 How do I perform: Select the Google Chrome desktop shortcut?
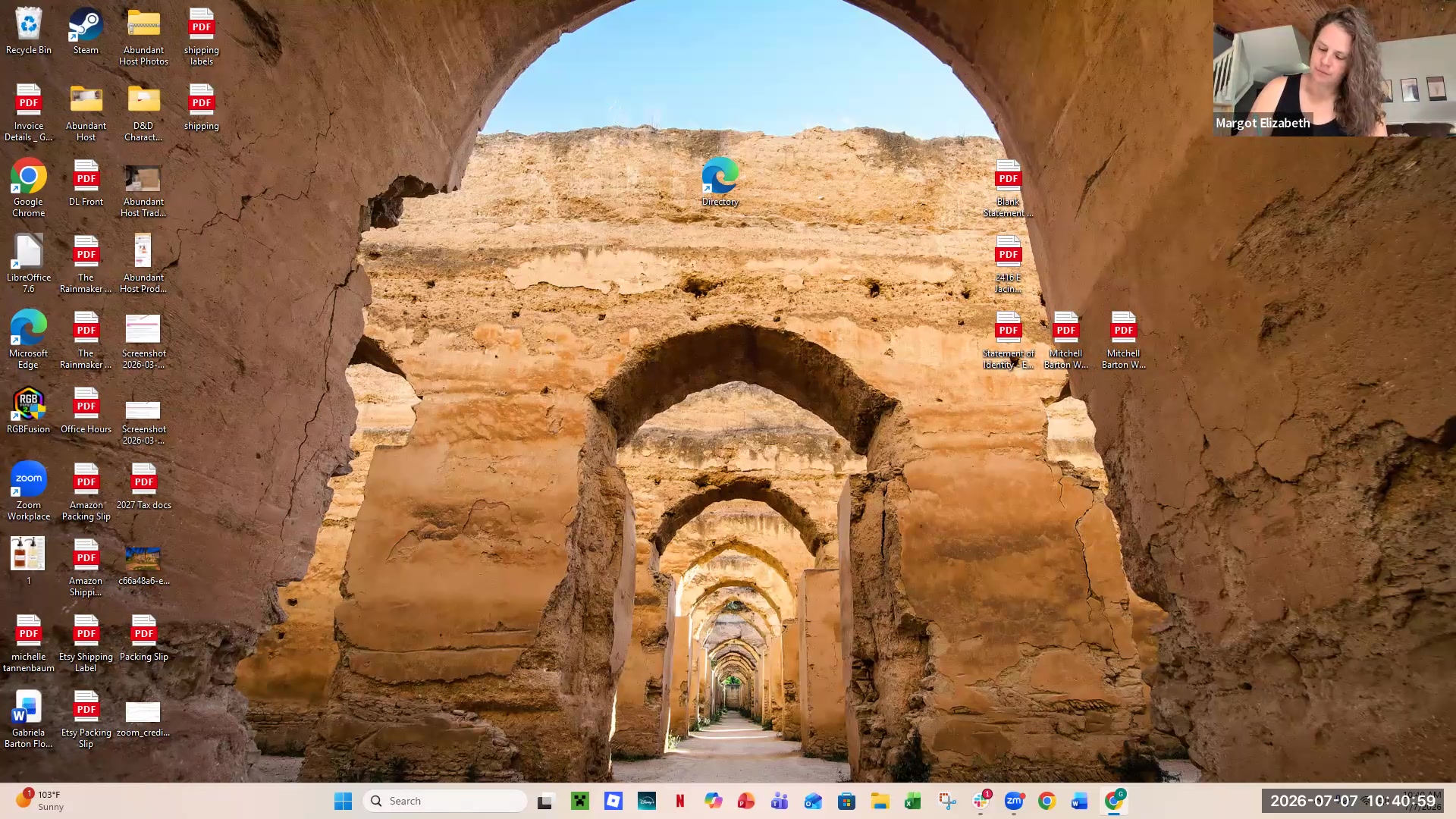click(29, 189)
